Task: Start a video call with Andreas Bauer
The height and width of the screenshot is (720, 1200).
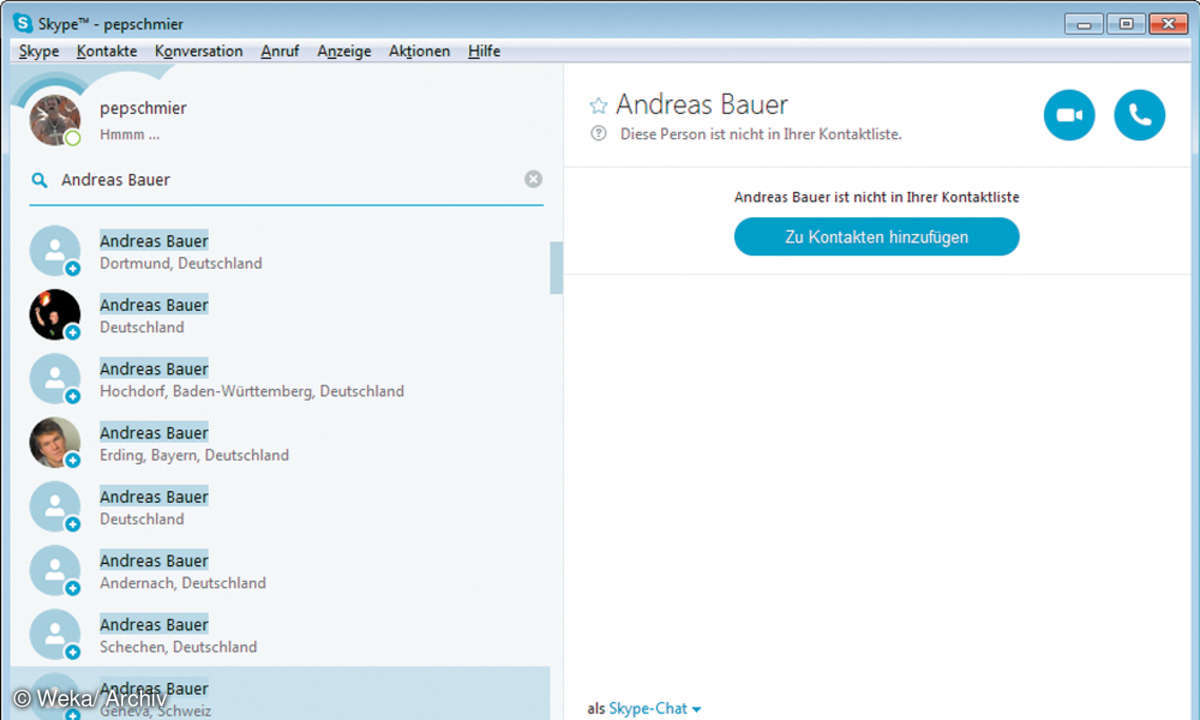Action: click(x=1069, y=115)
